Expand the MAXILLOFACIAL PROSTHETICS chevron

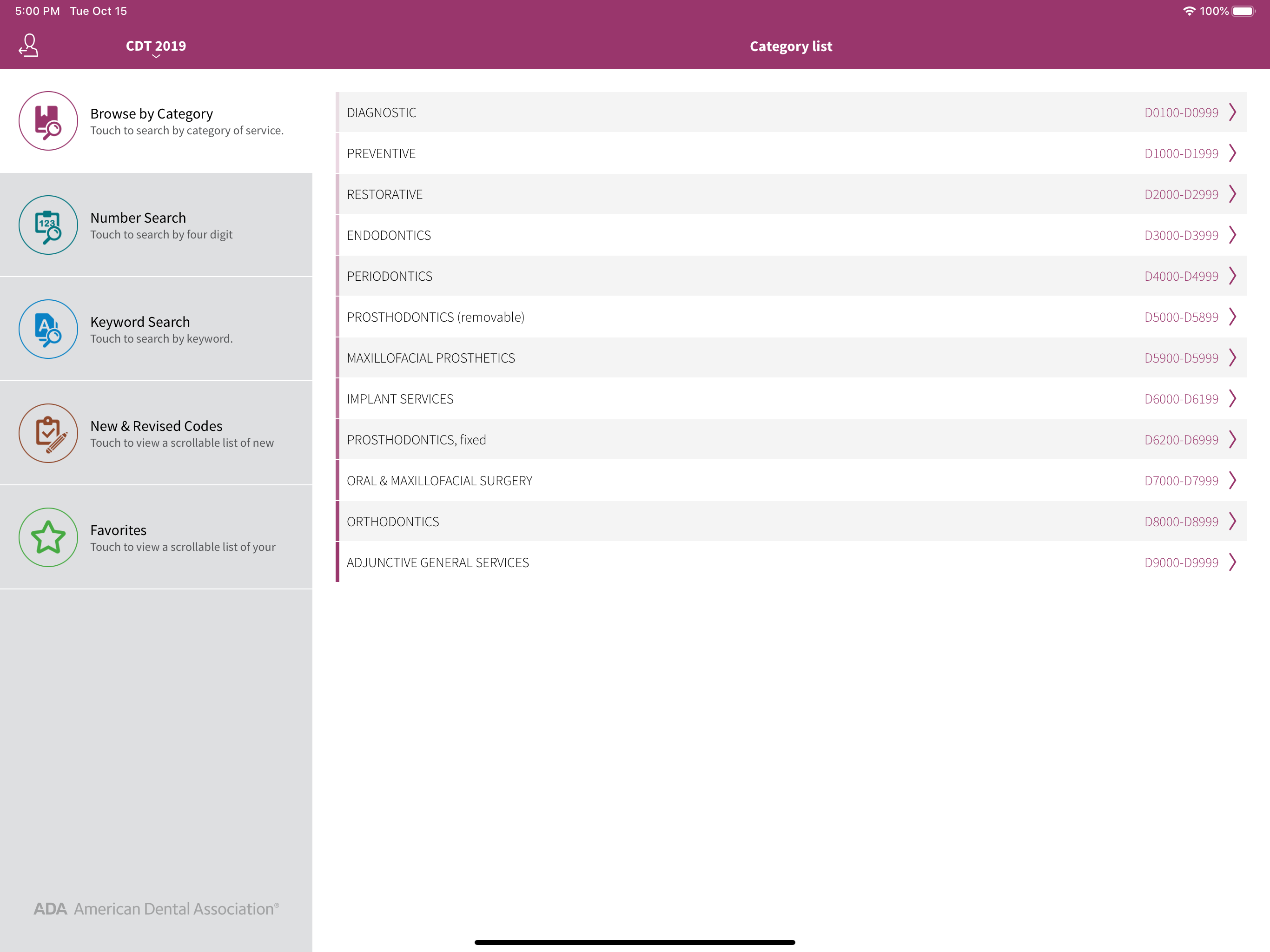[x=1233, y=358]
